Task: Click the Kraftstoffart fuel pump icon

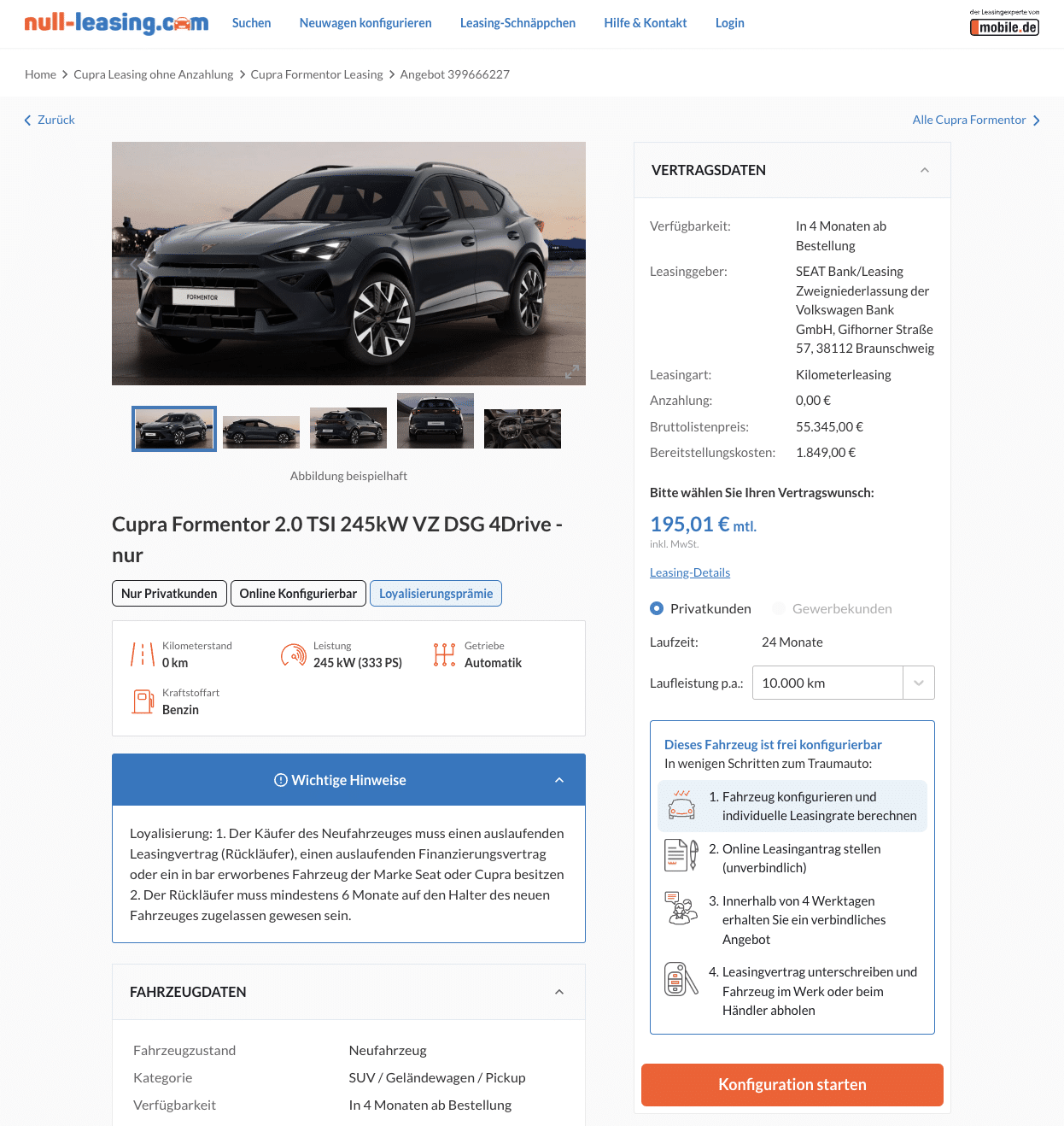Action: 143,701
